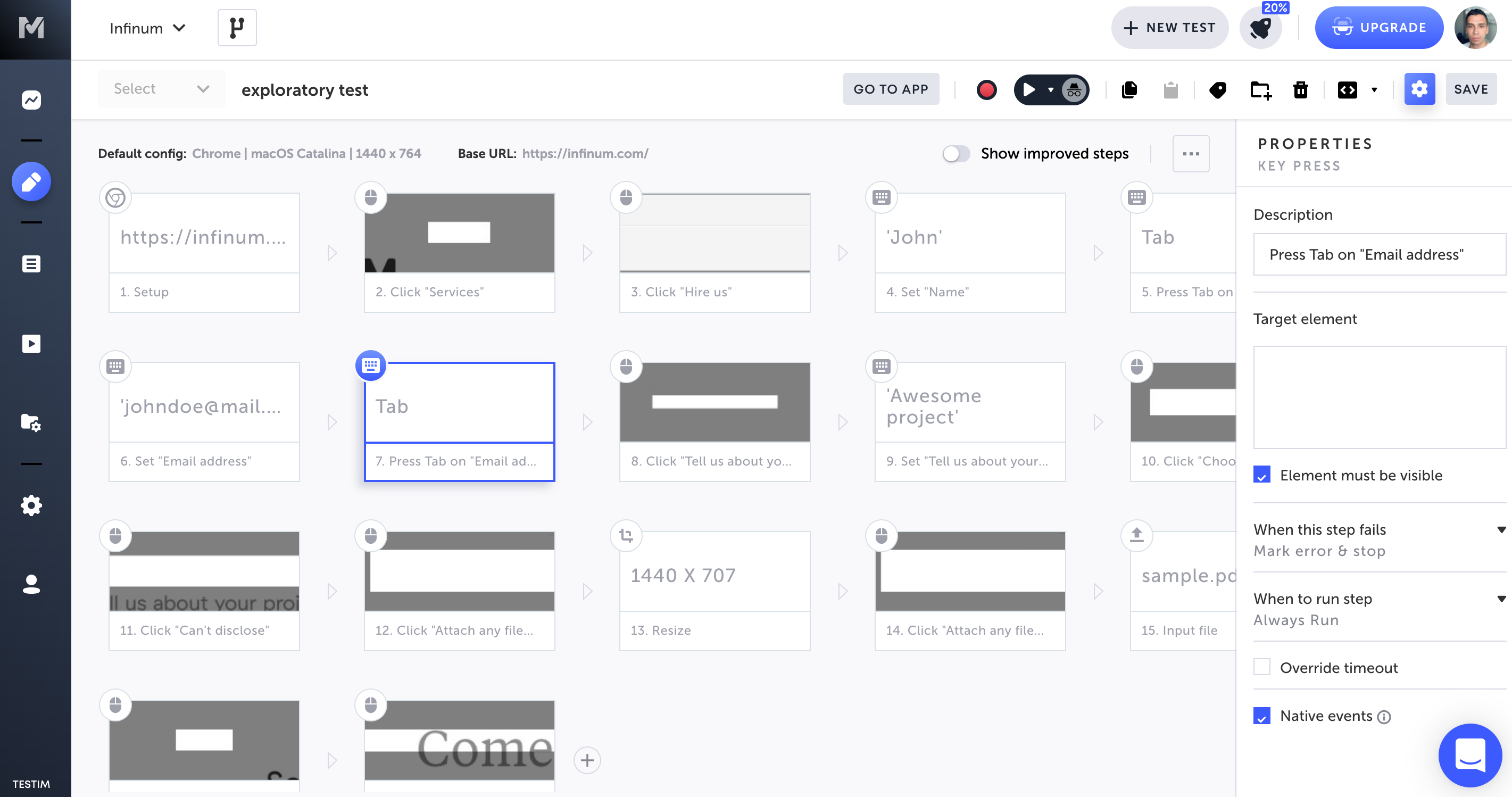
Task: Expand When this step fails dropdown
Action: [1501, 529]
